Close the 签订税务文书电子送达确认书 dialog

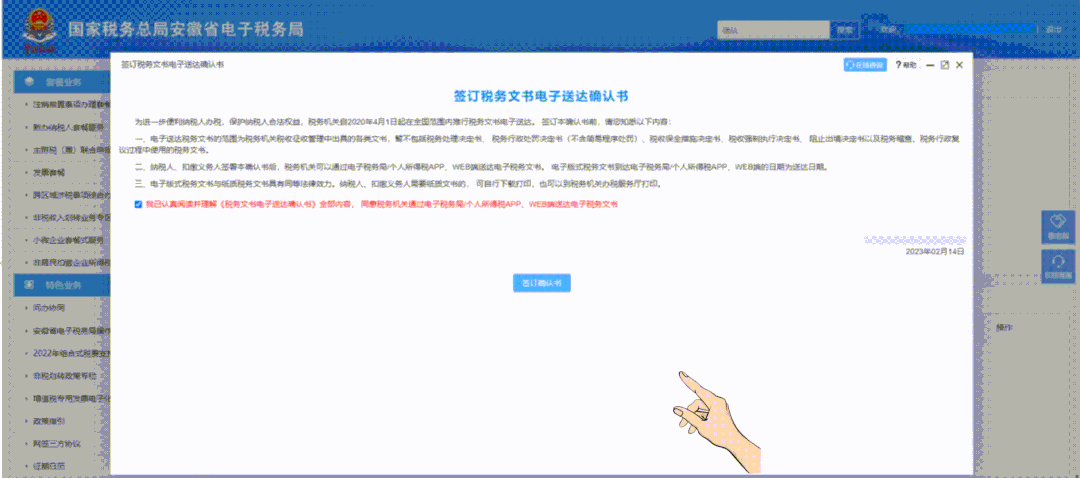(959, 64)
